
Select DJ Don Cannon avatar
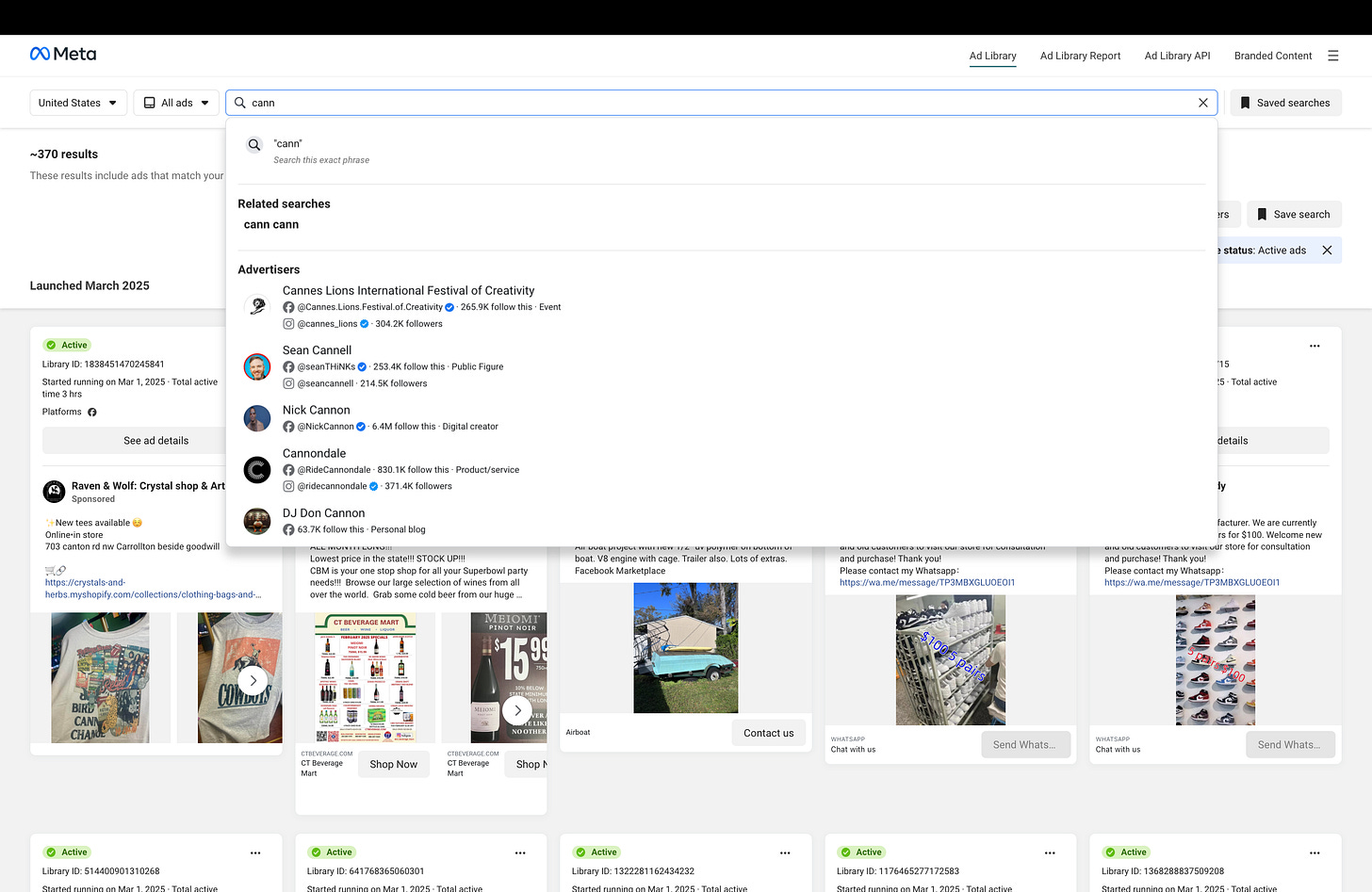coord(257,521)
